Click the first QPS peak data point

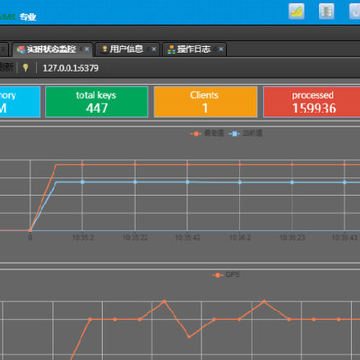click(164, 301)
